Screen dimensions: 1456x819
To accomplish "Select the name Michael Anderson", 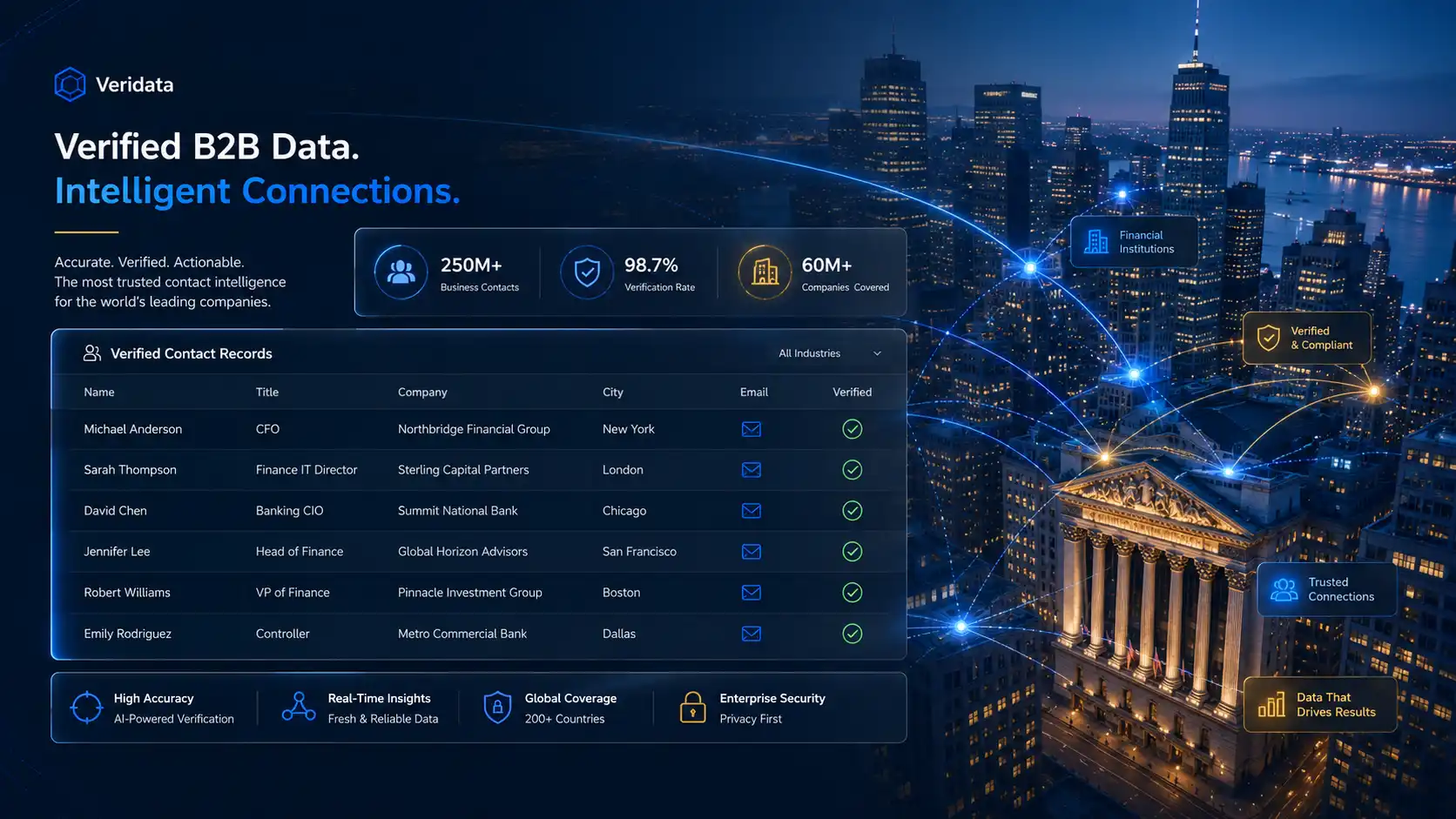I will pyautogui.click(x=133, y=429).
